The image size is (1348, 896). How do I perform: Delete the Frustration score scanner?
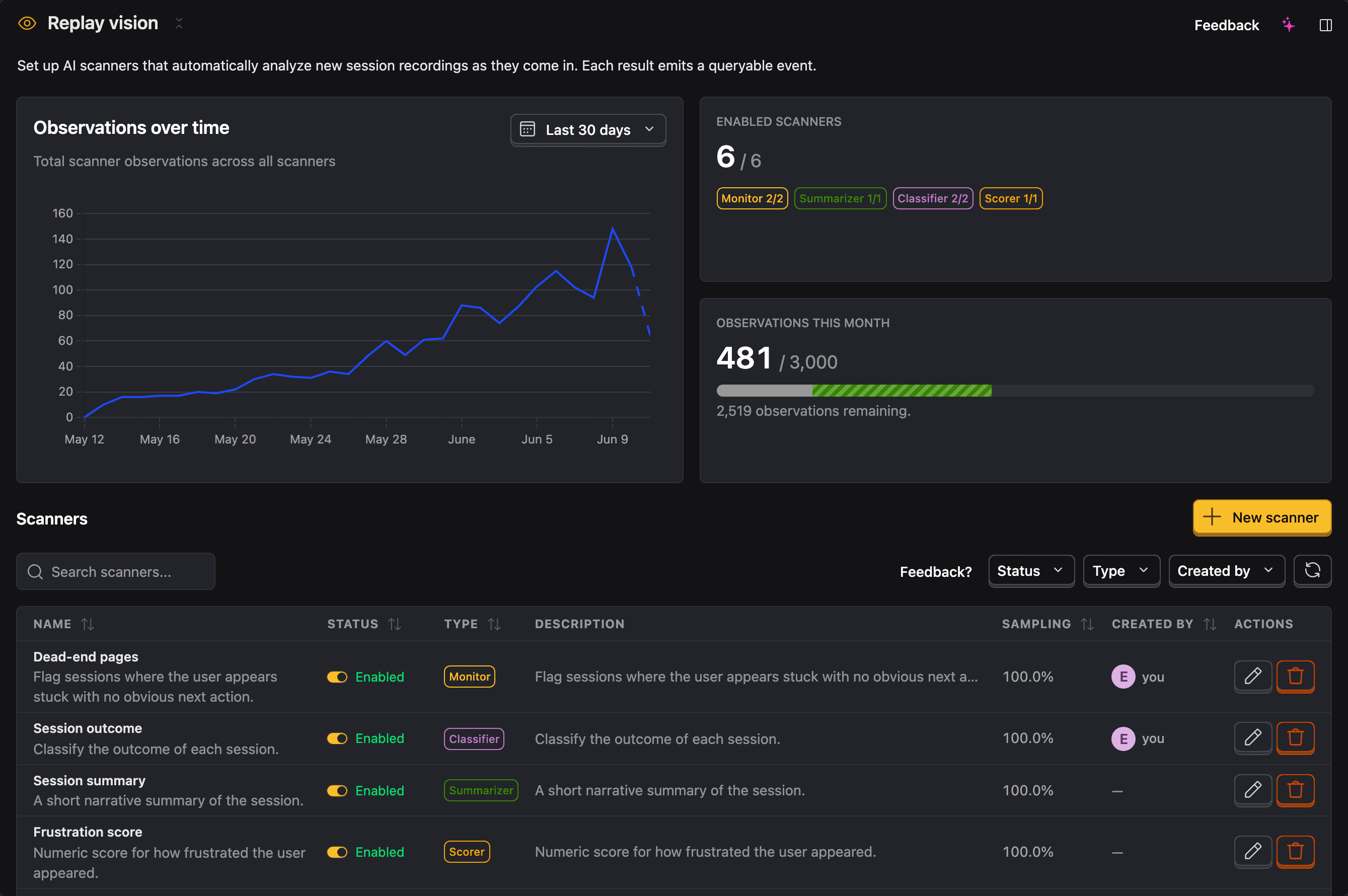1296,851
